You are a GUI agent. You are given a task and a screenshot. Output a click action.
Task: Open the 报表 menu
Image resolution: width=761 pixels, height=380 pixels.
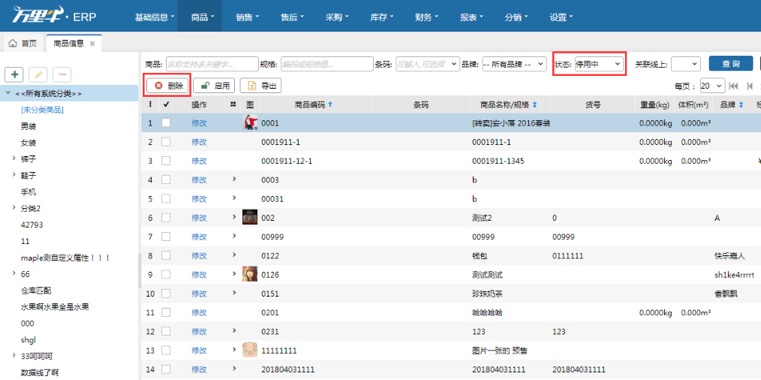click(x=471, y=17)
